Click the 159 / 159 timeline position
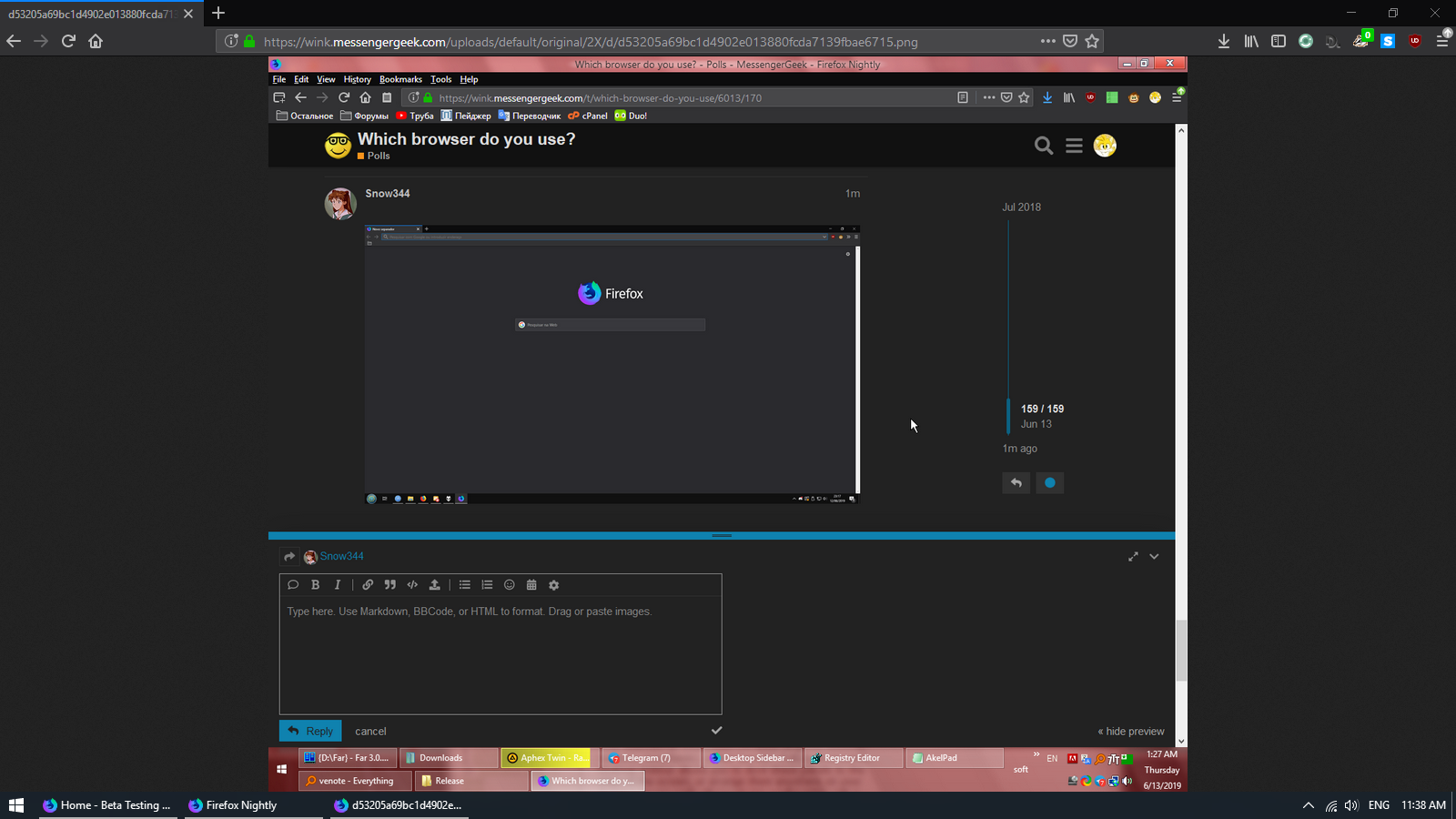Image resolution: width=1456 pixels, height=819 pixels. [1042, 409]
